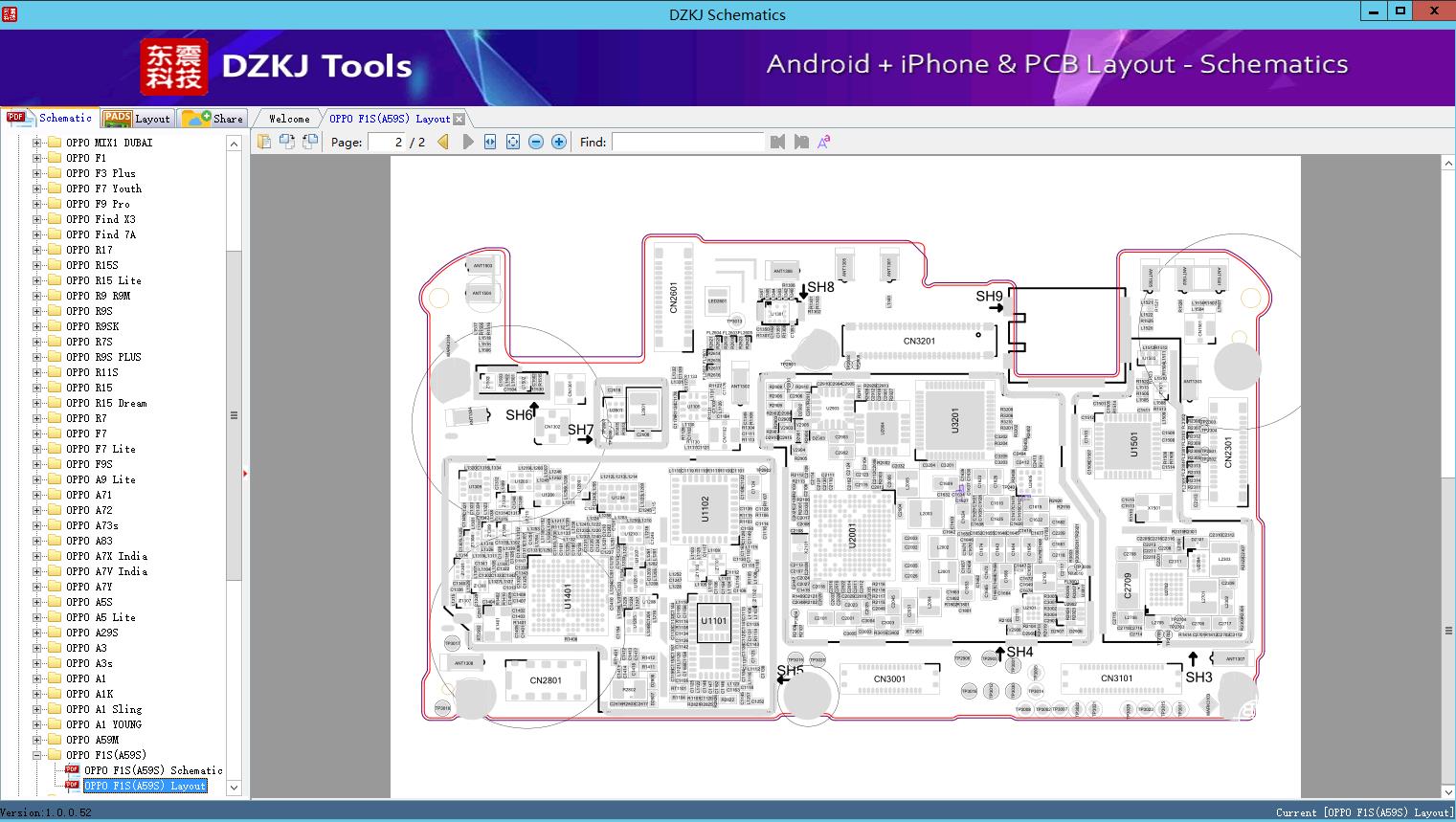Click the fit width icon
1456x822 pixels.
(x=490, y=142)
